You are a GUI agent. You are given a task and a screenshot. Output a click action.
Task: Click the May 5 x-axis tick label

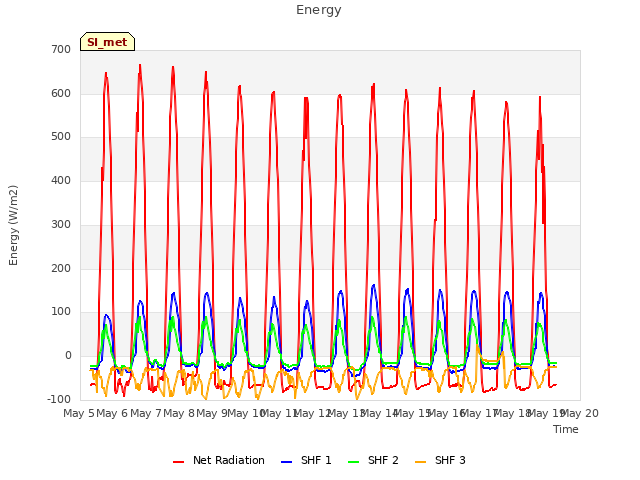tap(79, 413)
